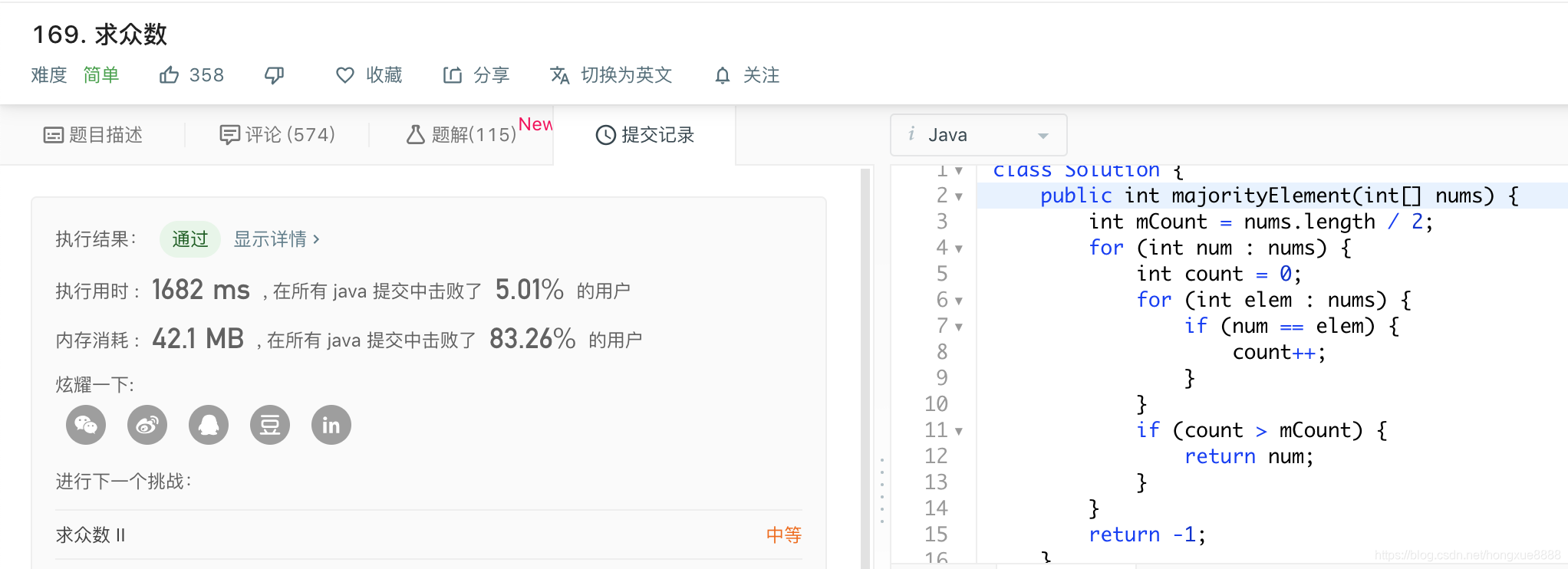This screenshot has height=569, width=1568.
Task: Click 显示详情 link
Action: (x=276, y=239)
